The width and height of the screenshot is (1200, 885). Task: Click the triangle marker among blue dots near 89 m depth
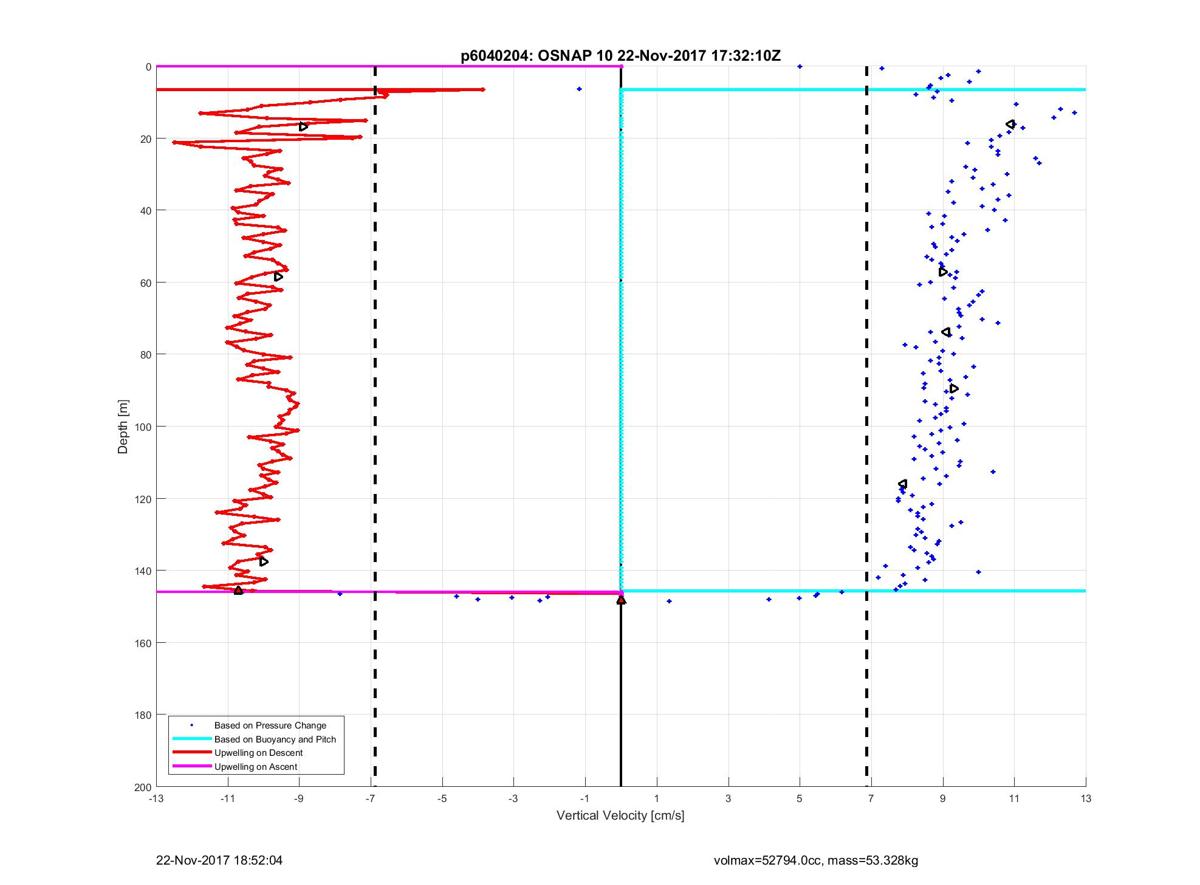[x=954, y=388]
